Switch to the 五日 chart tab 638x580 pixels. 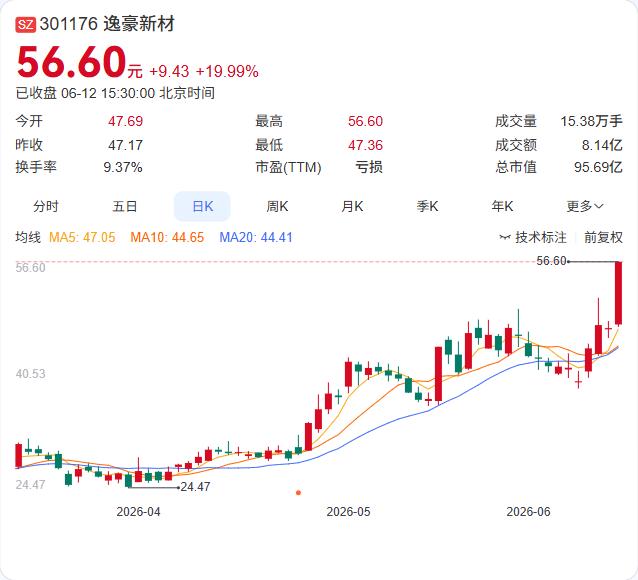125,206
